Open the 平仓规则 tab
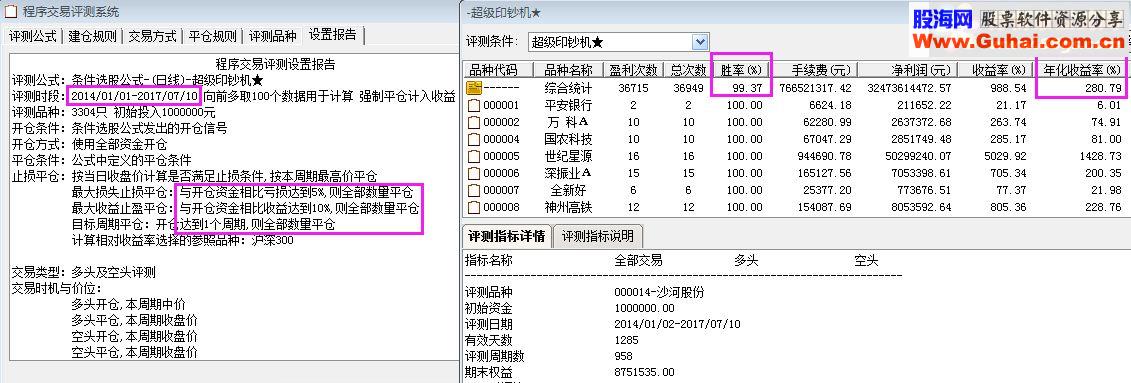1131x383 pixels. pyautogui.click(x=212, y=36)
